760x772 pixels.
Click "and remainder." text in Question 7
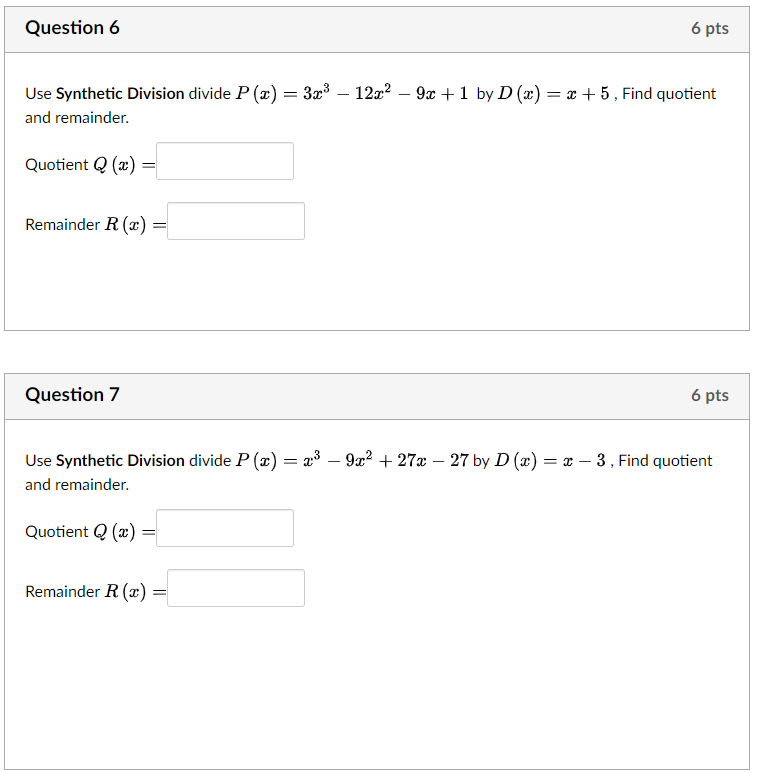pyautogui.click(x=77, y=485)
